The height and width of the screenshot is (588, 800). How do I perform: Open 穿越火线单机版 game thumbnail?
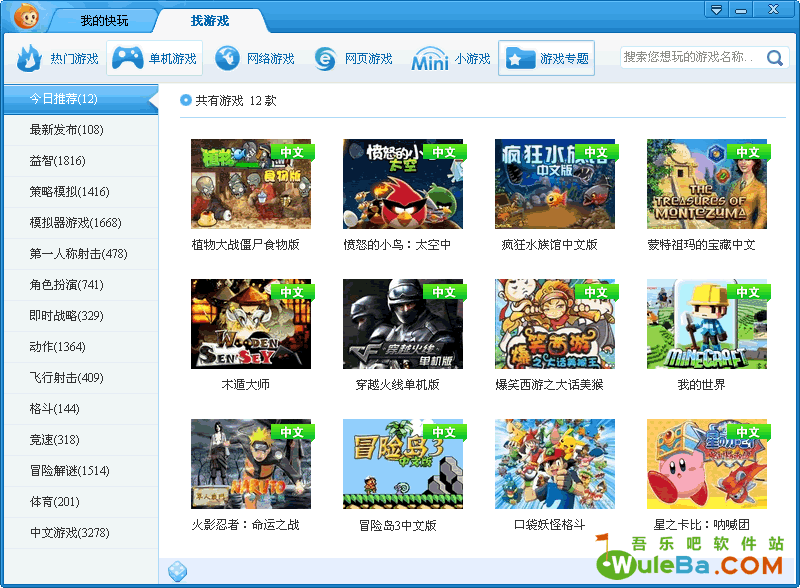point(403,324)
